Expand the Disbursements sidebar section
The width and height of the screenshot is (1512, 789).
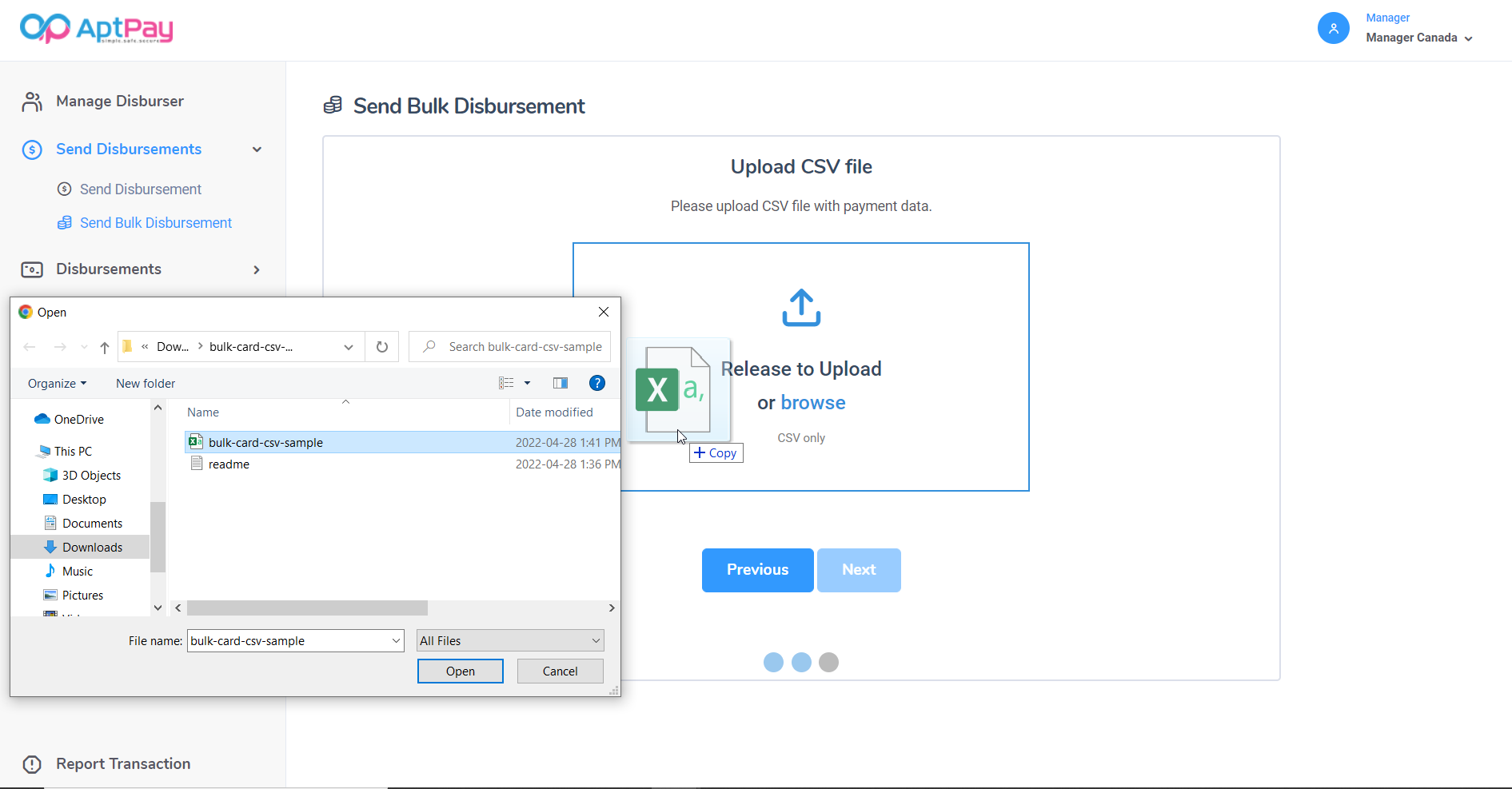tap(256, 269)
